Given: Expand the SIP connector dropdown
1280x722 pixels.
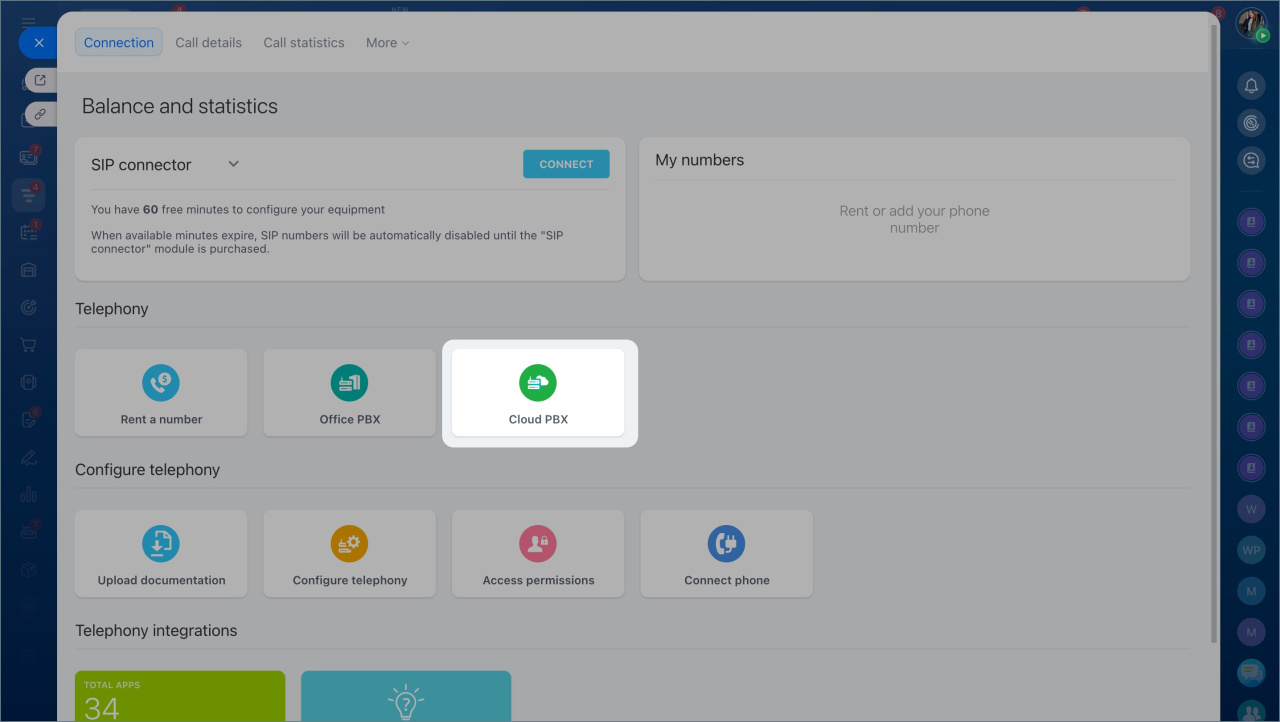Looking at the screenshot, I should point(233,164).
